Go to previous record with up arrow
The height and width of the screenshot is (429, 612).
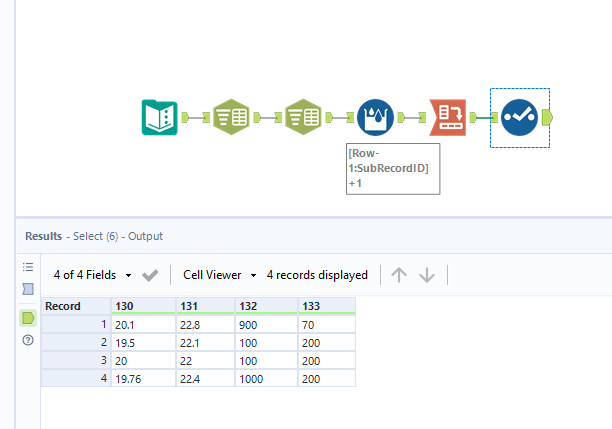point(399,275)
